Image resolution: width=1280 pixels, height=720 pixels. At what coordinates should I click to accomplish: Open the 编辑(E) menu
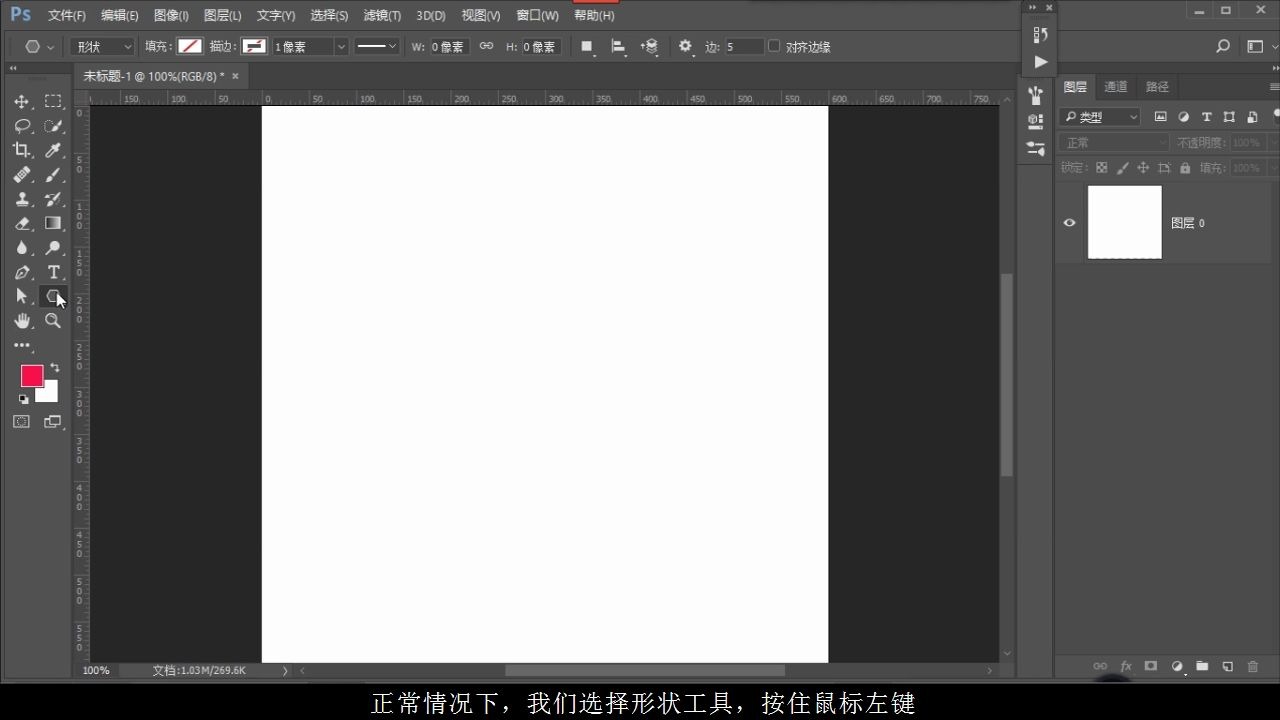[120, 15]
